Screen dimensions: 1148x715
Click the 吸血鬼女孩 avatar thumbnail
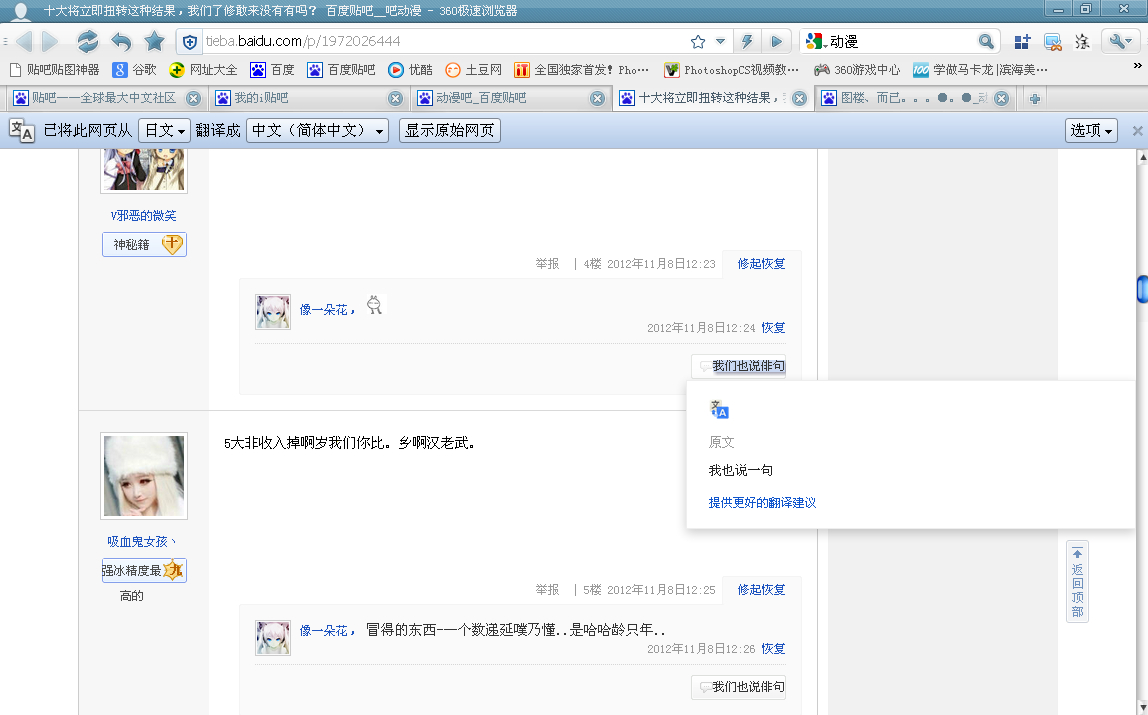tap(144, 476)
